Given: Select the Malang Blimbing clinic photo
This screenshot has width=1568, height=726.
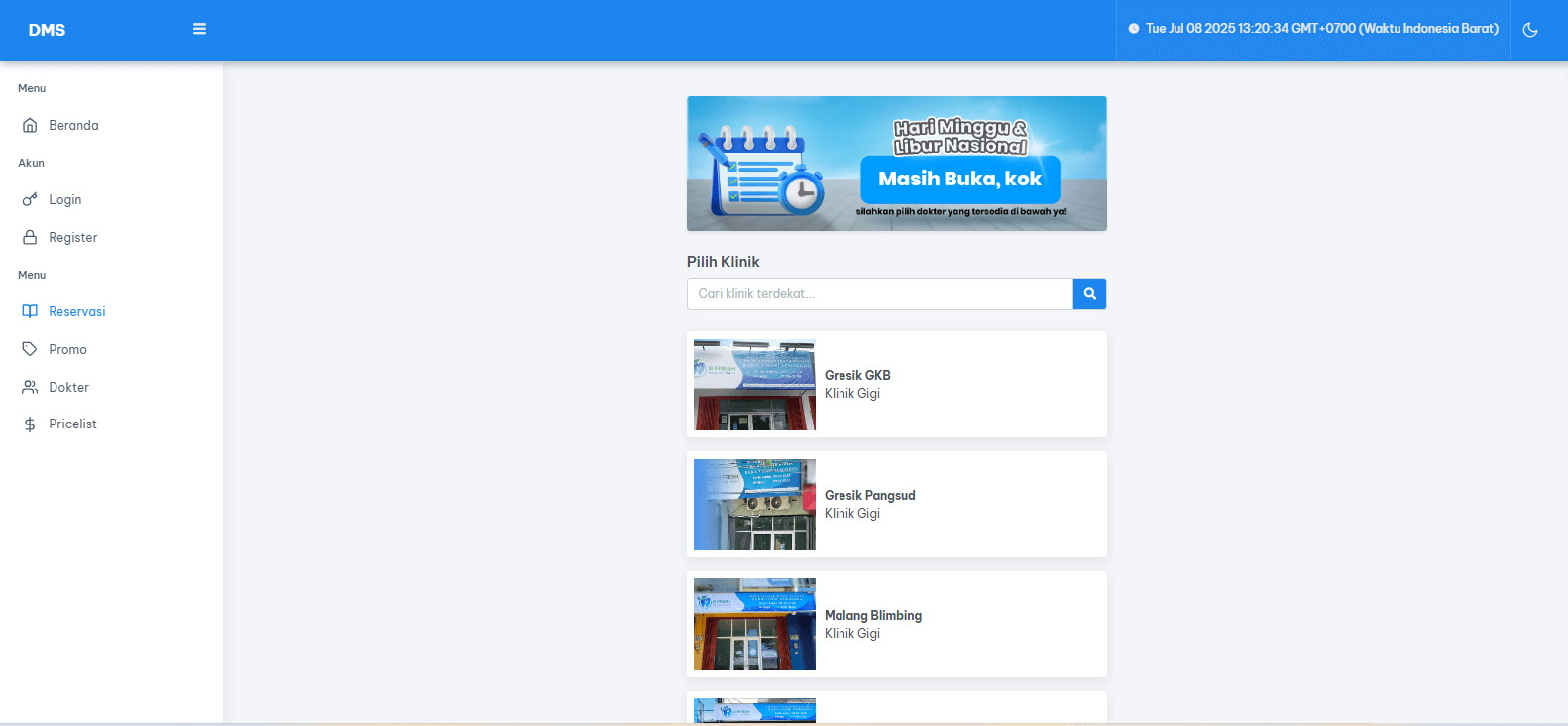Looking at the screenshot, I should (754, 625).
